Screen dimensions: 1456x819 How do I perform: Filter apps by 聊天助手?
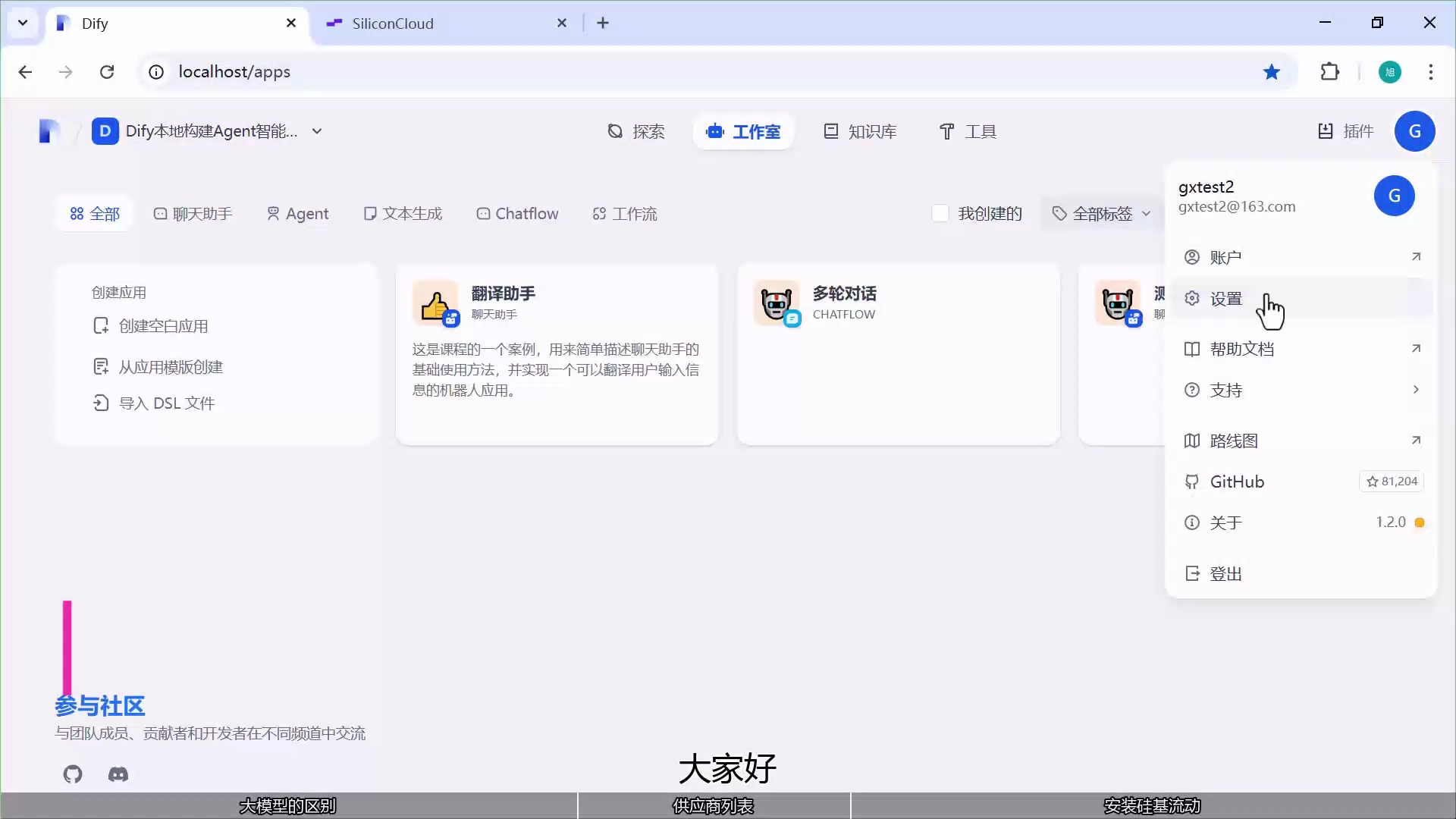pyautogui.click(x=193, y=214)
